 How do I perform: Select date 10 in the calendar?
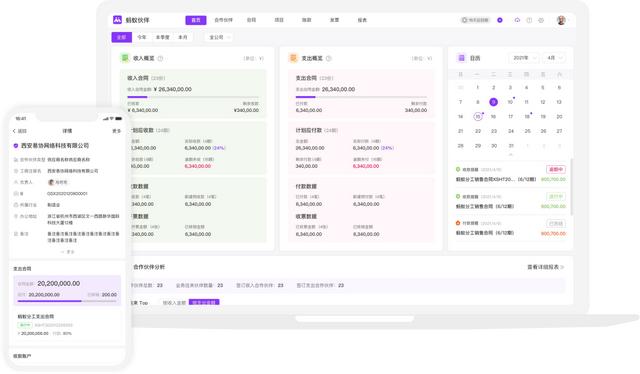coord(510,102)
